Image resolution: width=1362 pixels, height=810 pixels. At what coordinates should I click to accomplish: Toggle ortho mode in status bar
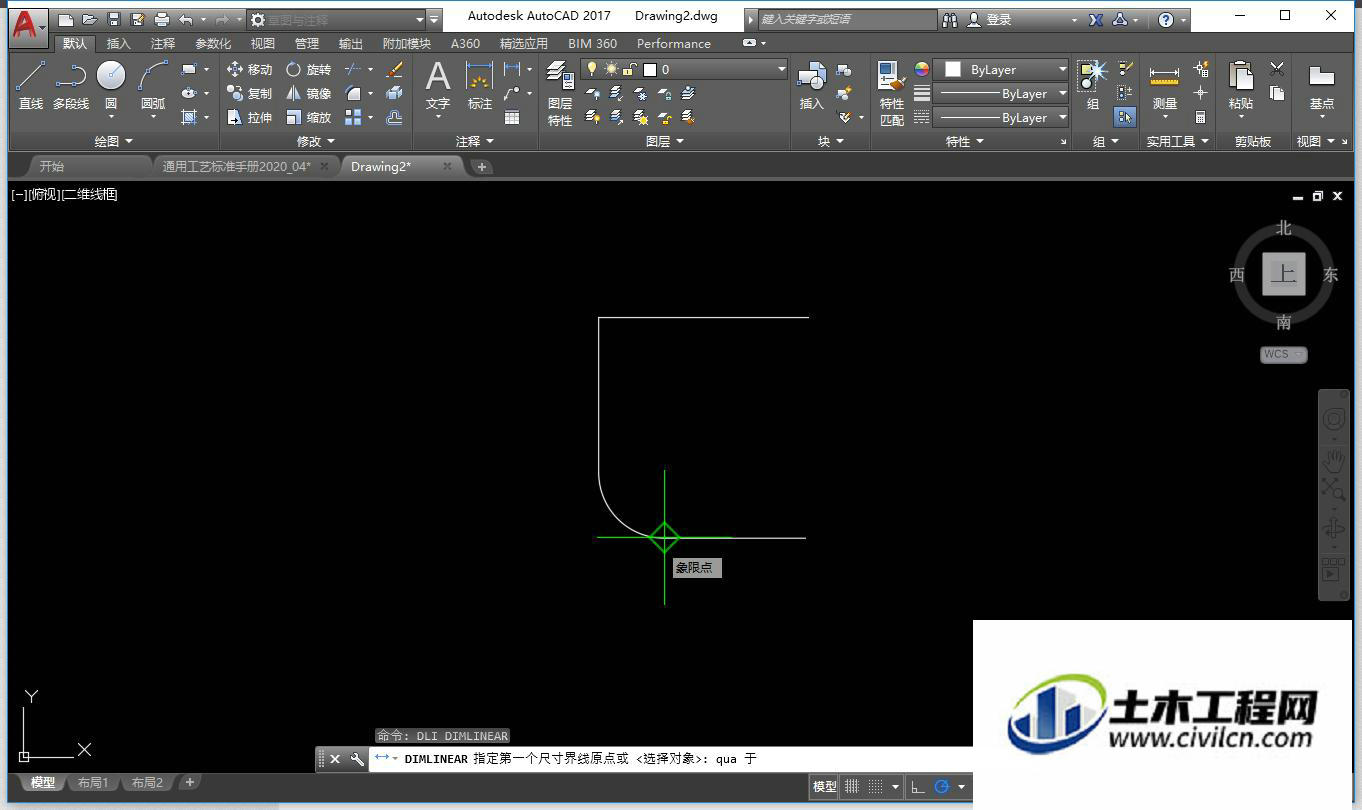(x=918, y=786)
